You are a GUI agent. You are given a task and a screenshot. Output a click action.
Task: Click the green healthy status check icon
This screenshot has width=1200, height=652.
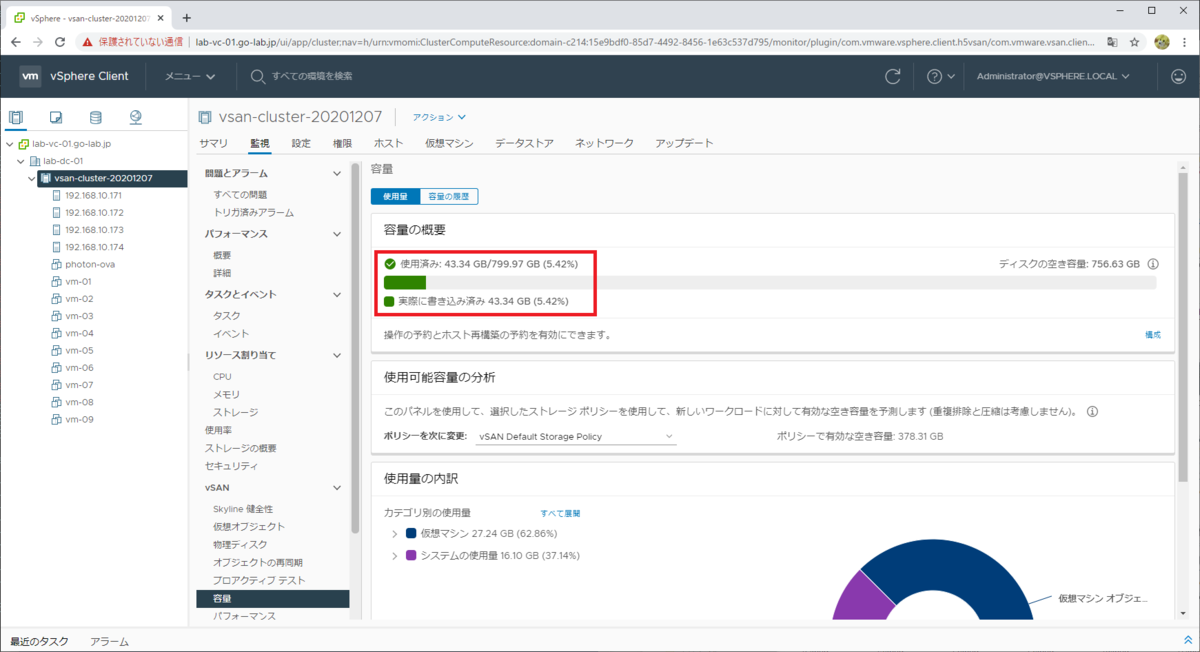point(390,264)
